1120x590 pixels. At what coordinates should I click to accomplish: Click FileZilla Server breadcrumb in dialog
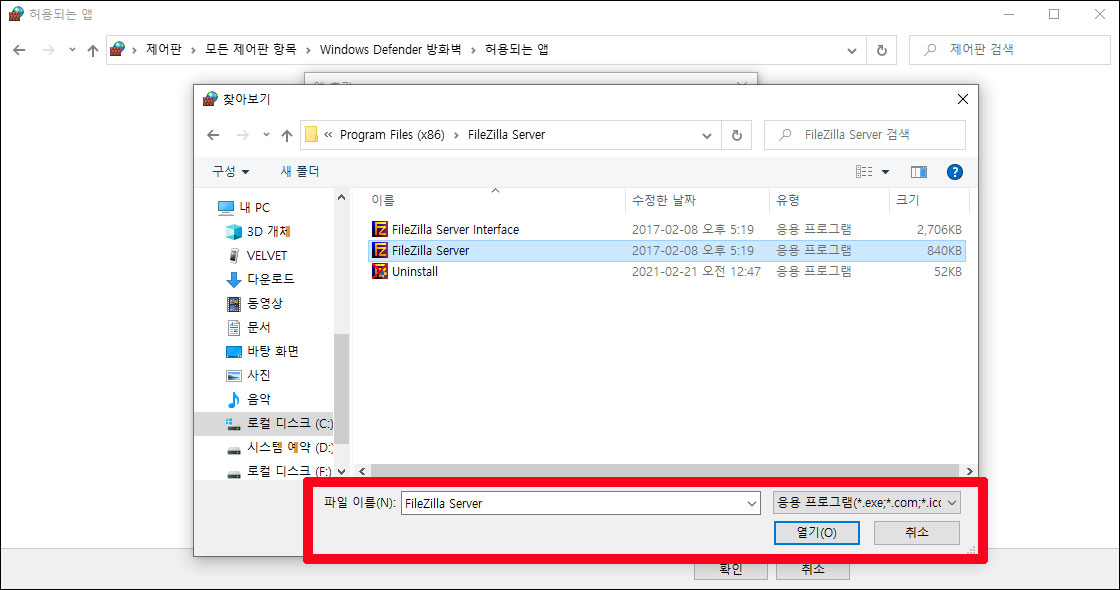[x=506, y=135]
